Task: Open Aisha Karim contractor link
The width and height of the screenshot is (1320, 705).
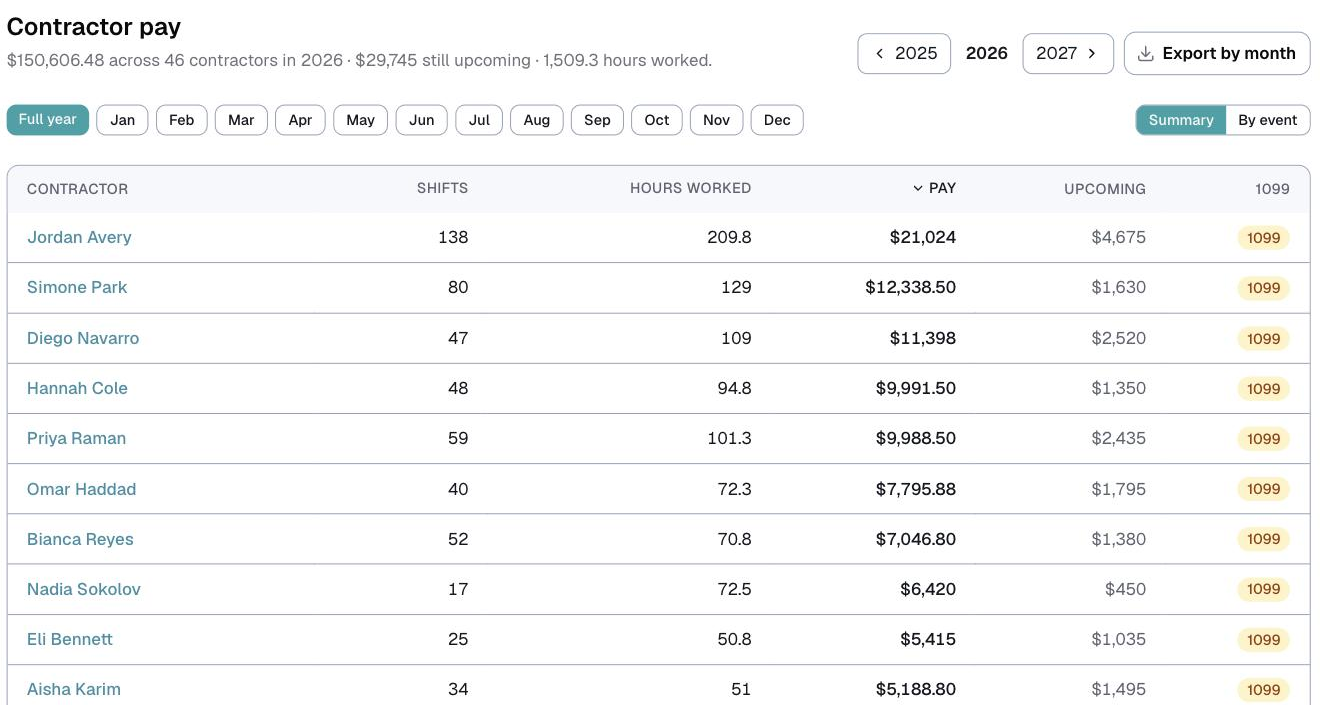Action: click(74, 690)
